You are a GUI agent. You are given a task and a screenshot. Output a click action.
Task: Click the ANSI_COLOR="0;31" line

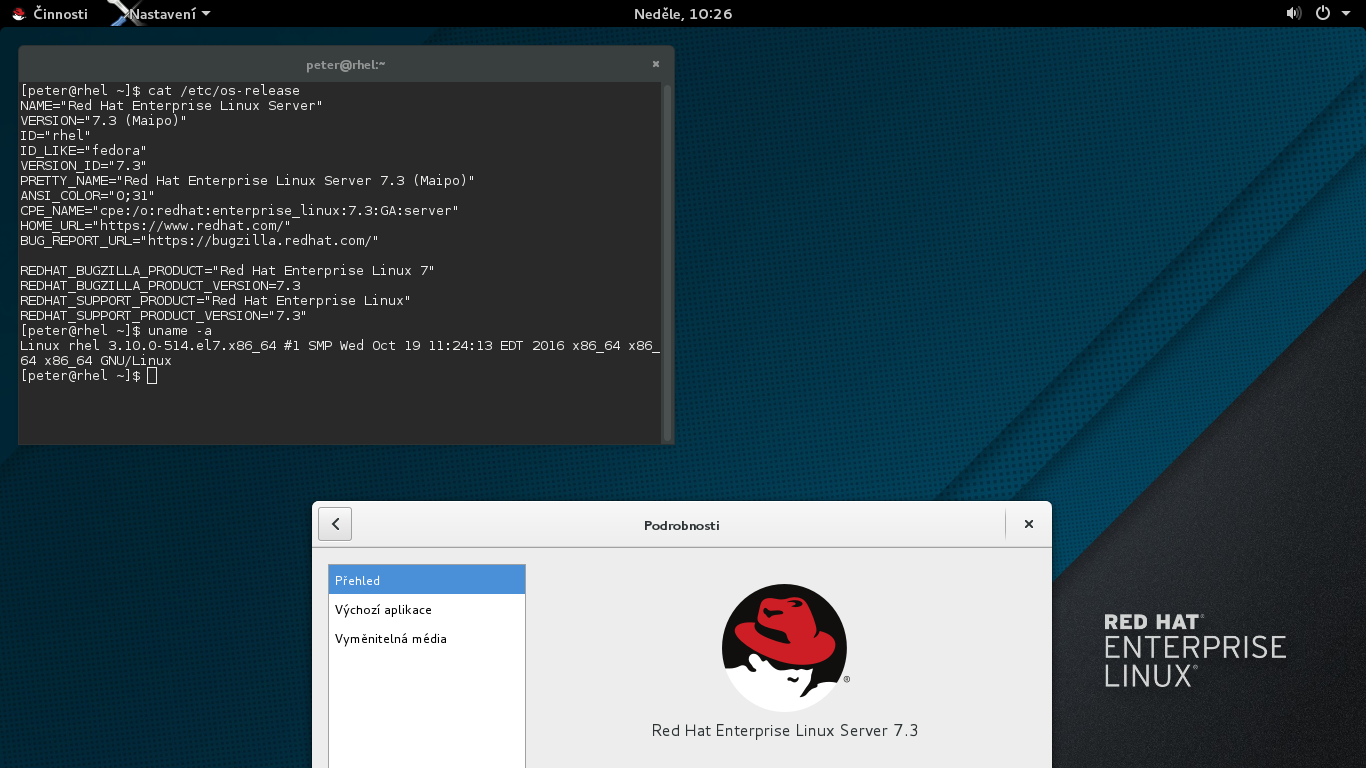88,195
